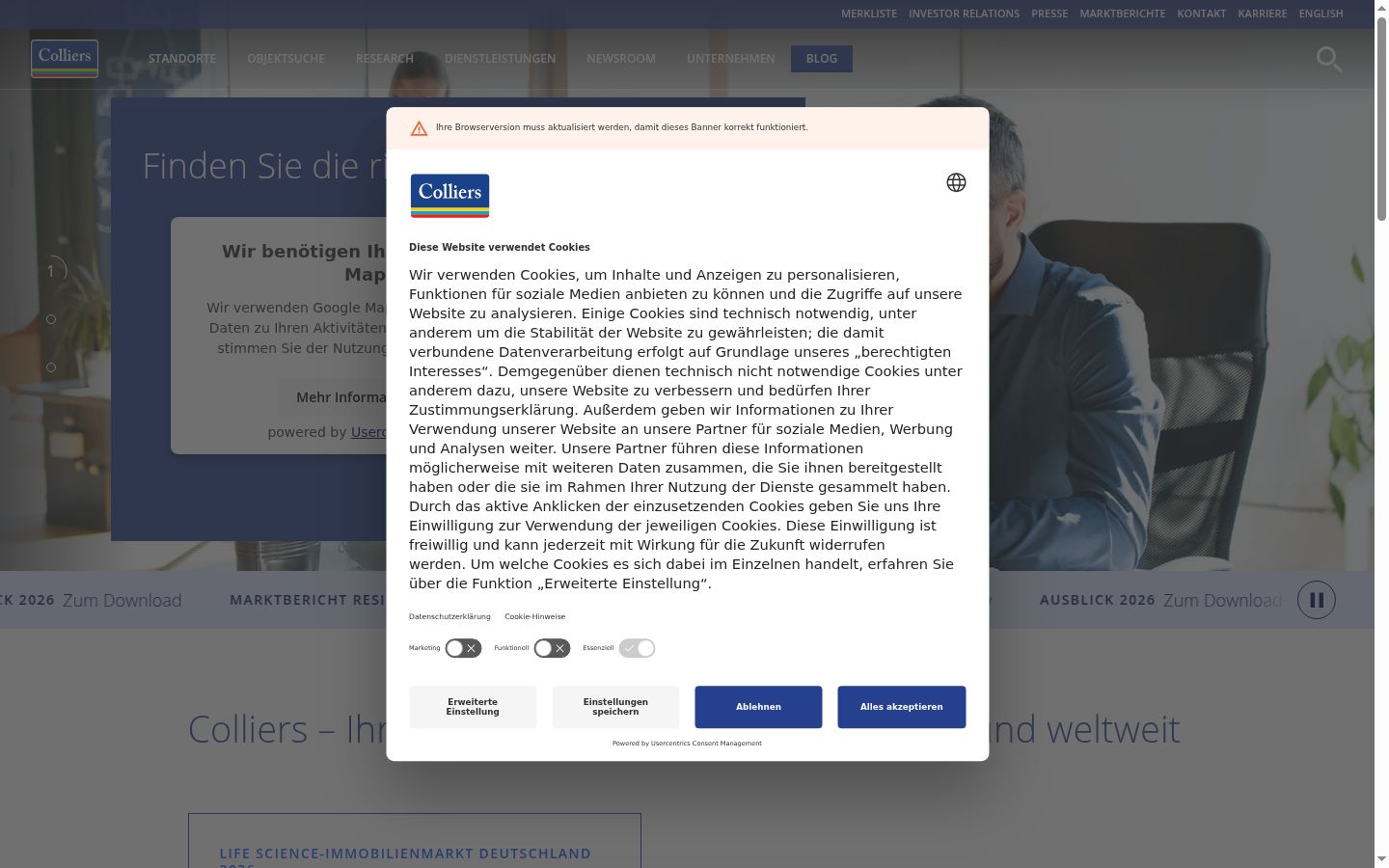
Task: Click Colliers logo inside cookie dialog
Action: click(x=450, y=196)
